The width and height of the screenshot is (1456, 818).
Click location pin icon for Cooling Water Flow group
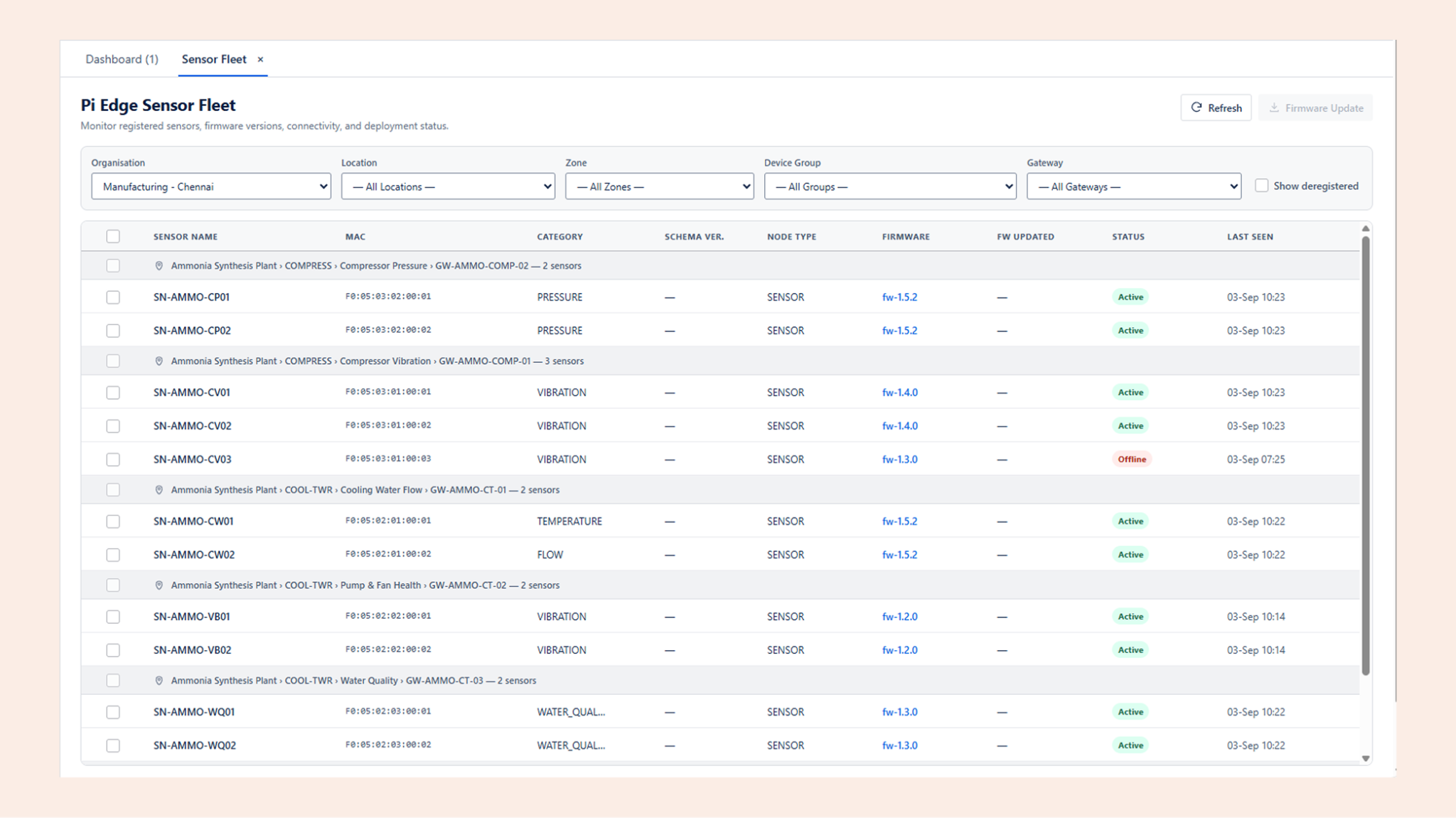pyautogui.click(x=159, y=490)
